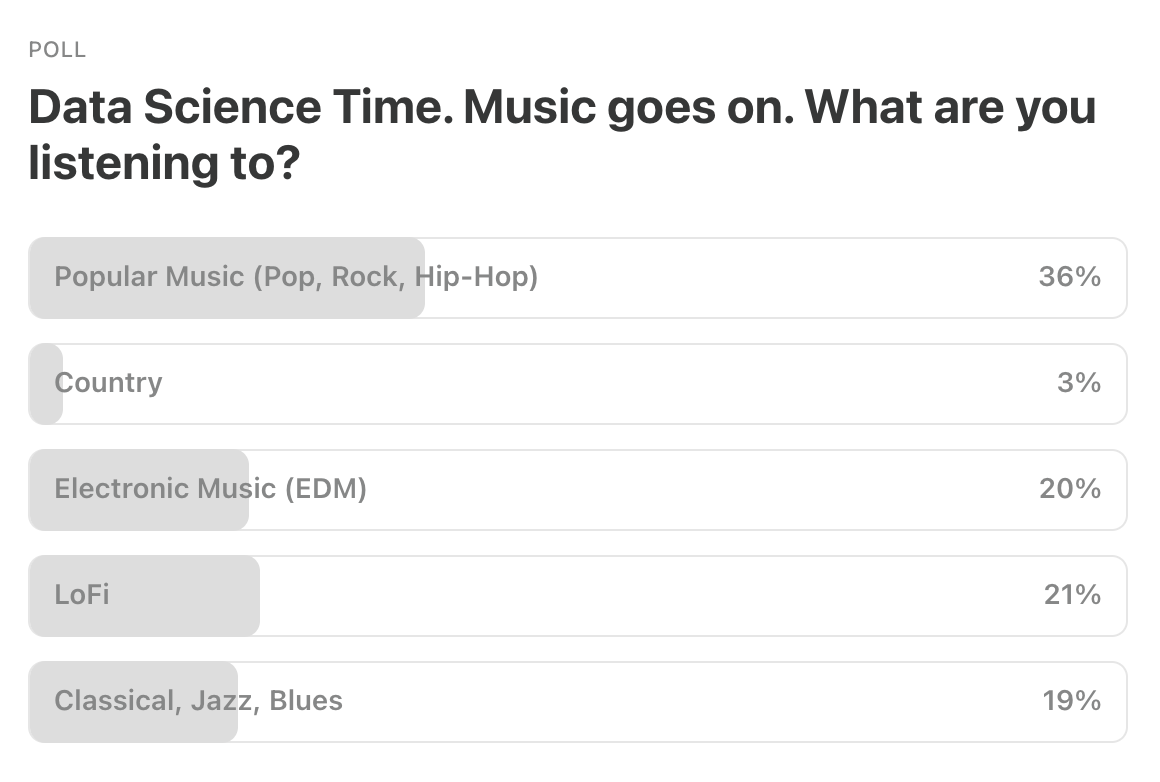Click the LoFi option row
The image size is (1160, 782).
(576, 595)
